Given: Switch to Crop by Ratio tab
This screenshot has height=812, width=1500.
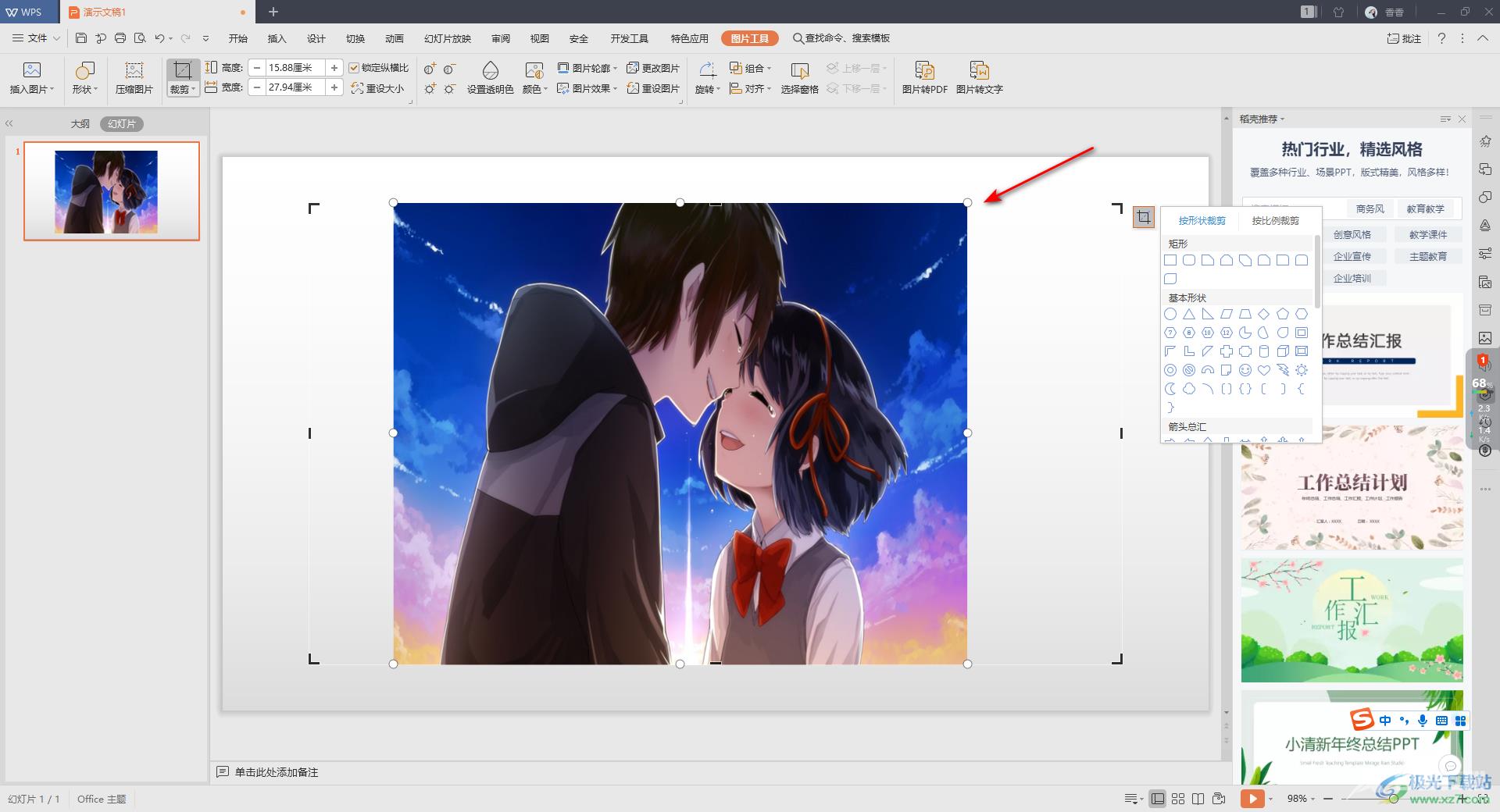Looking at the screenshot, I should [x=1275, y=221].
